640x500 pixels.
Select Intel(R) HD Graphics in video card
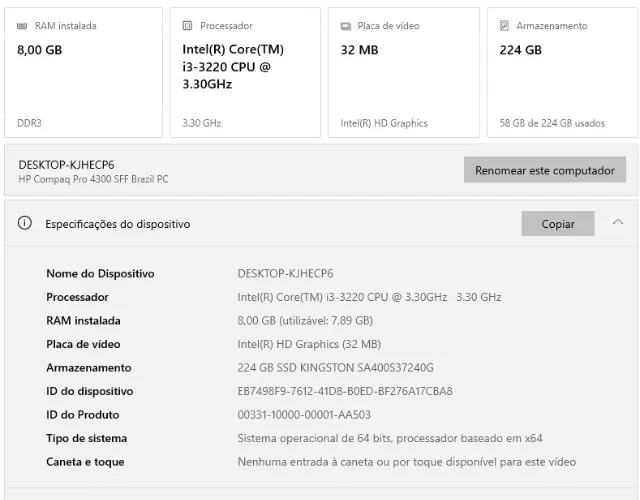pyautogui.click(x=384, y=123)
